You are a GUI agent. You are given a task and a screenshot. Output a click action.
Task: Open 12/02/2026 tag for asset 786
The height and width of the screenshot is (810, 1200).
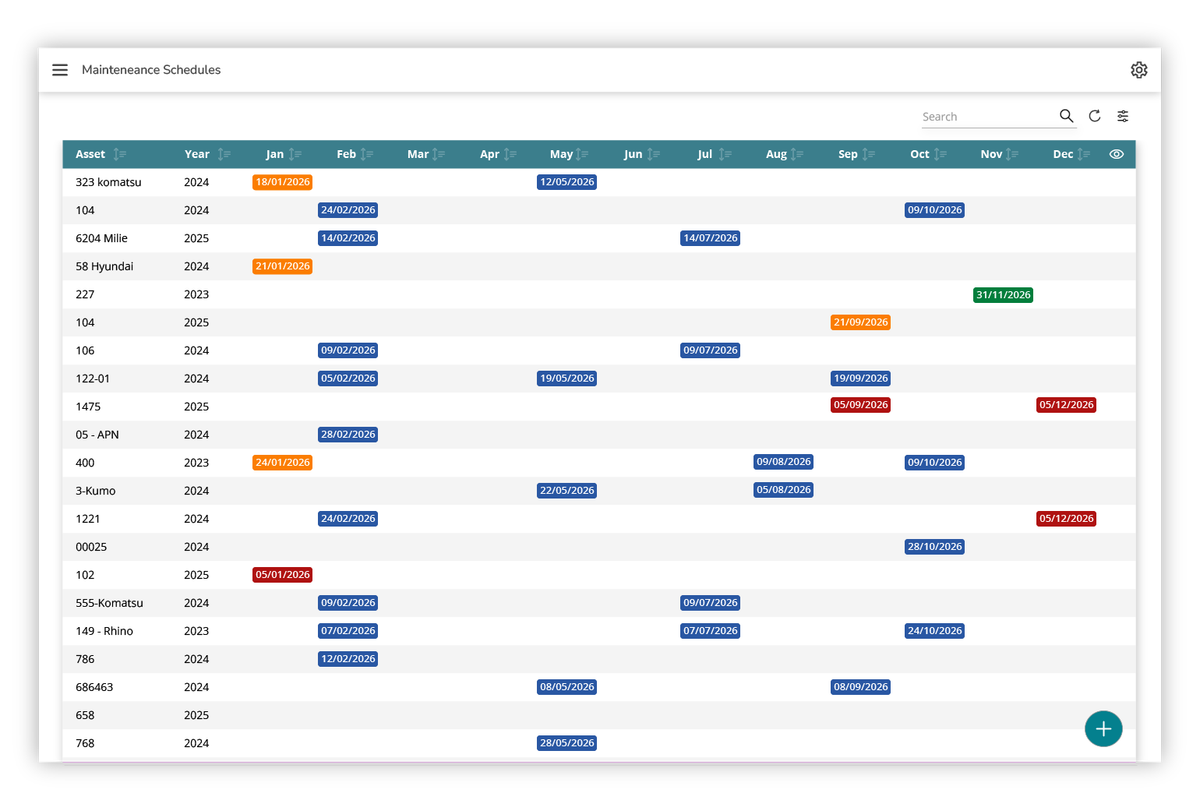click(x=348, y=659)
